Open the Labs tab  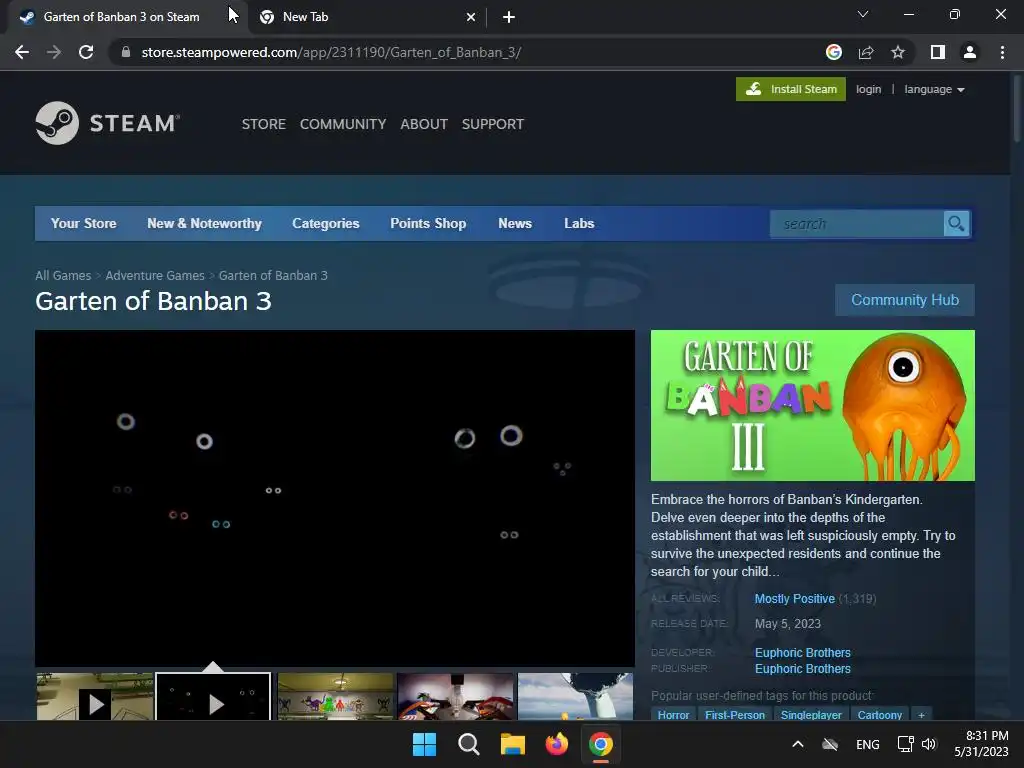coord(579,223)
